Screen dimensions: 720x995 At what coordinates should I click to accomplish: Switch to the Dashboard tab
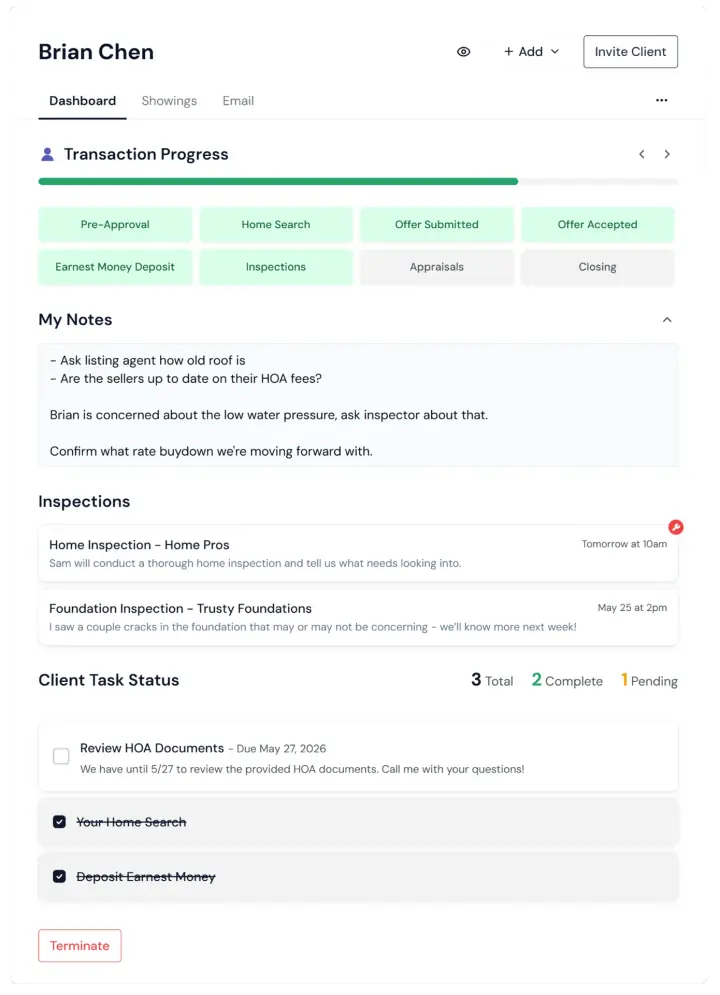(x=82, y=101)
